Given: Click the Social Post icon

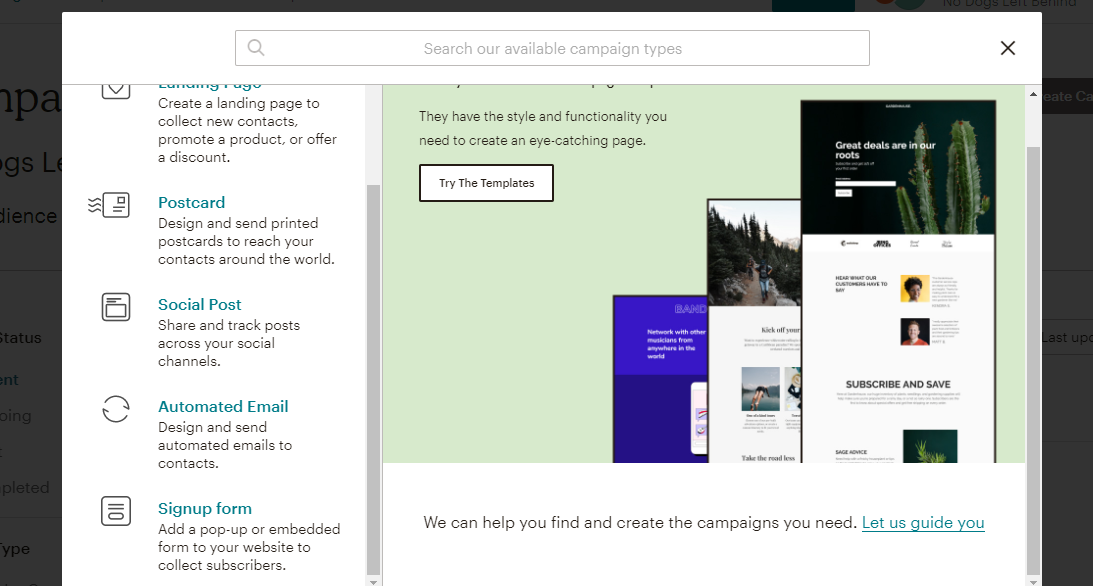Looking at the screenshot, I should 116,307.
